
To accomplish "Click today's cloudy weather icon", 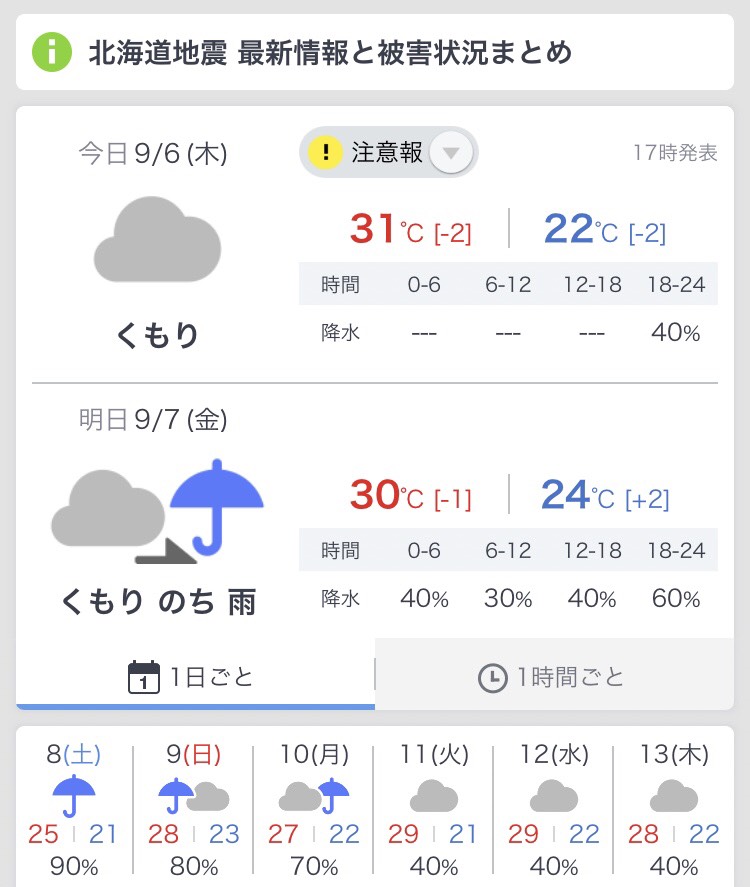I will coord(157,240).
